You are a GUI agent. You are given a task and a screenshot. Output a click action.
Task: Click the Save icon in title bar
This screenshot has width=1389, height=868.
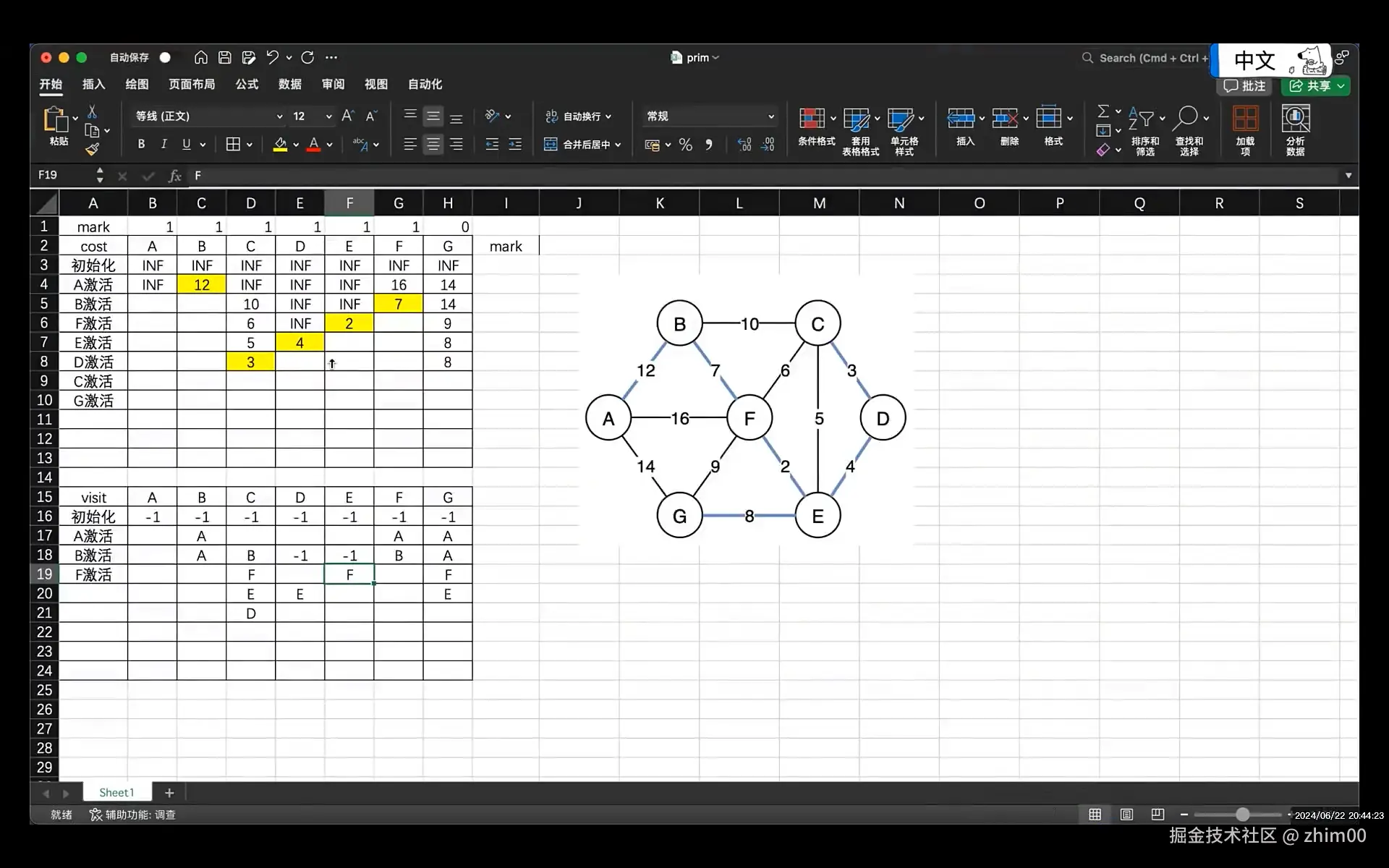(225, 58)
